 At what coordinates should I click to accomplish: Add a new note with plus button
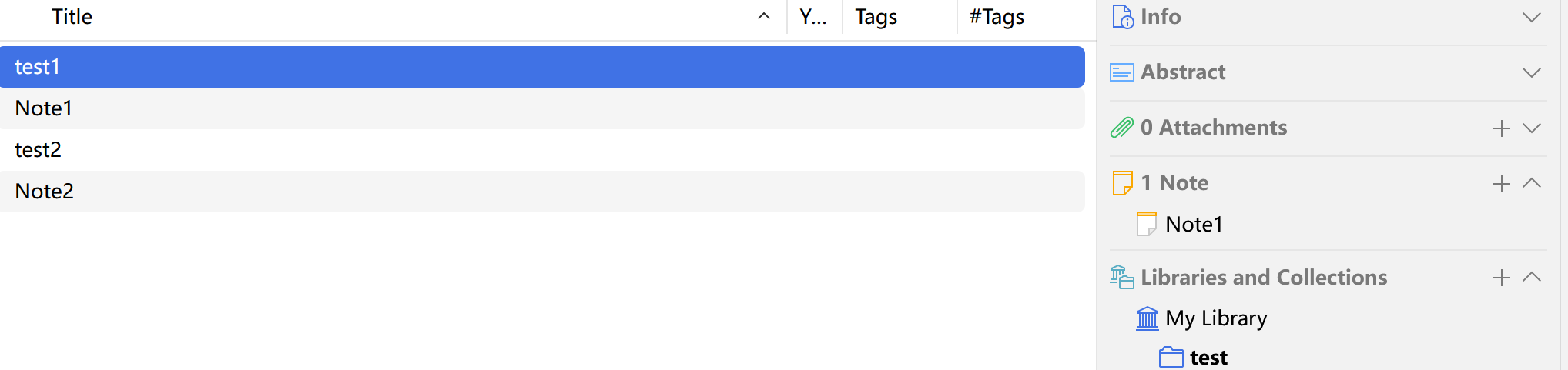click(x=1502, y=184)
